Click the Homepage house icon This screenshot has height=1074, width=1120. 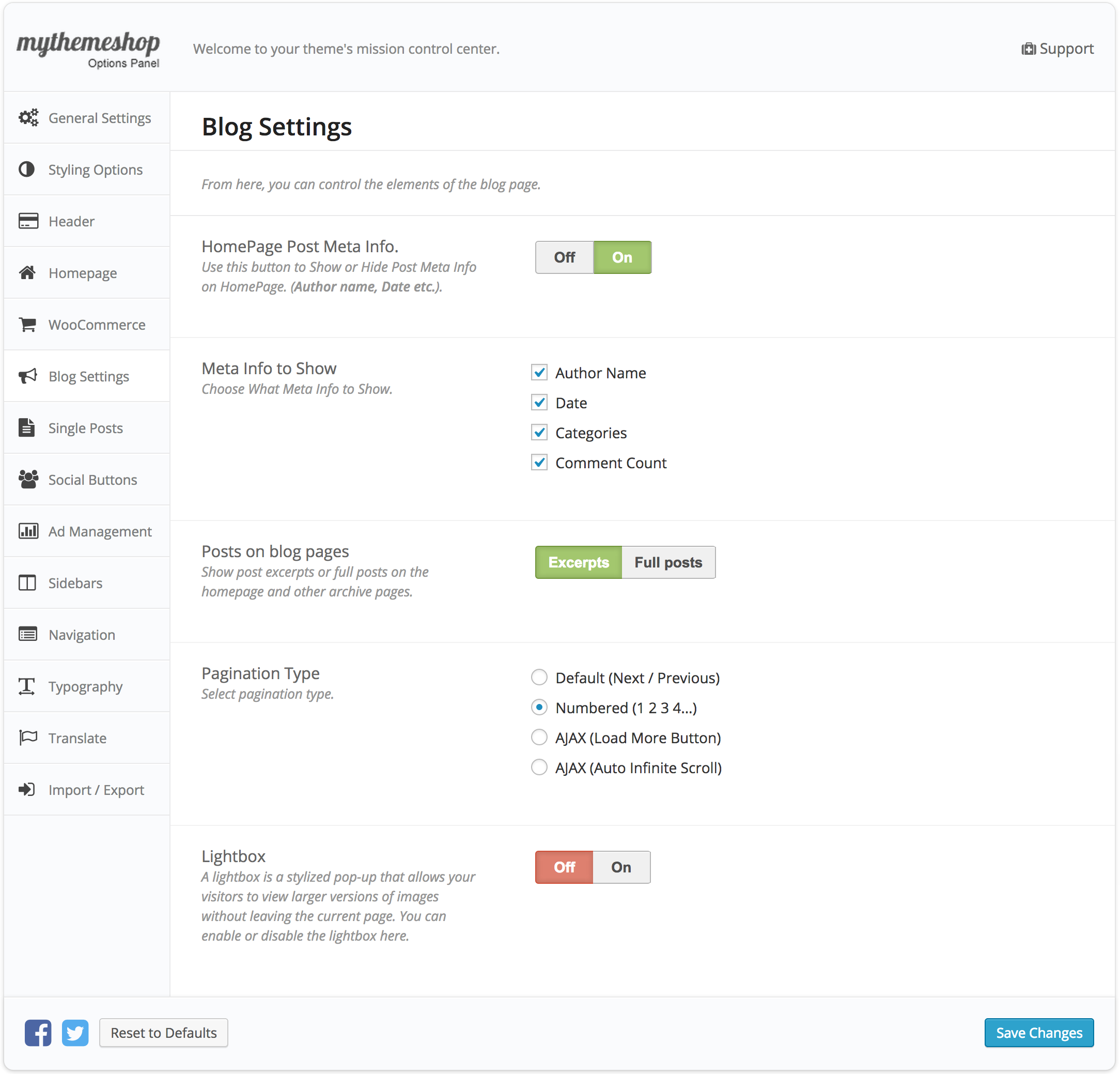(27, 273)
